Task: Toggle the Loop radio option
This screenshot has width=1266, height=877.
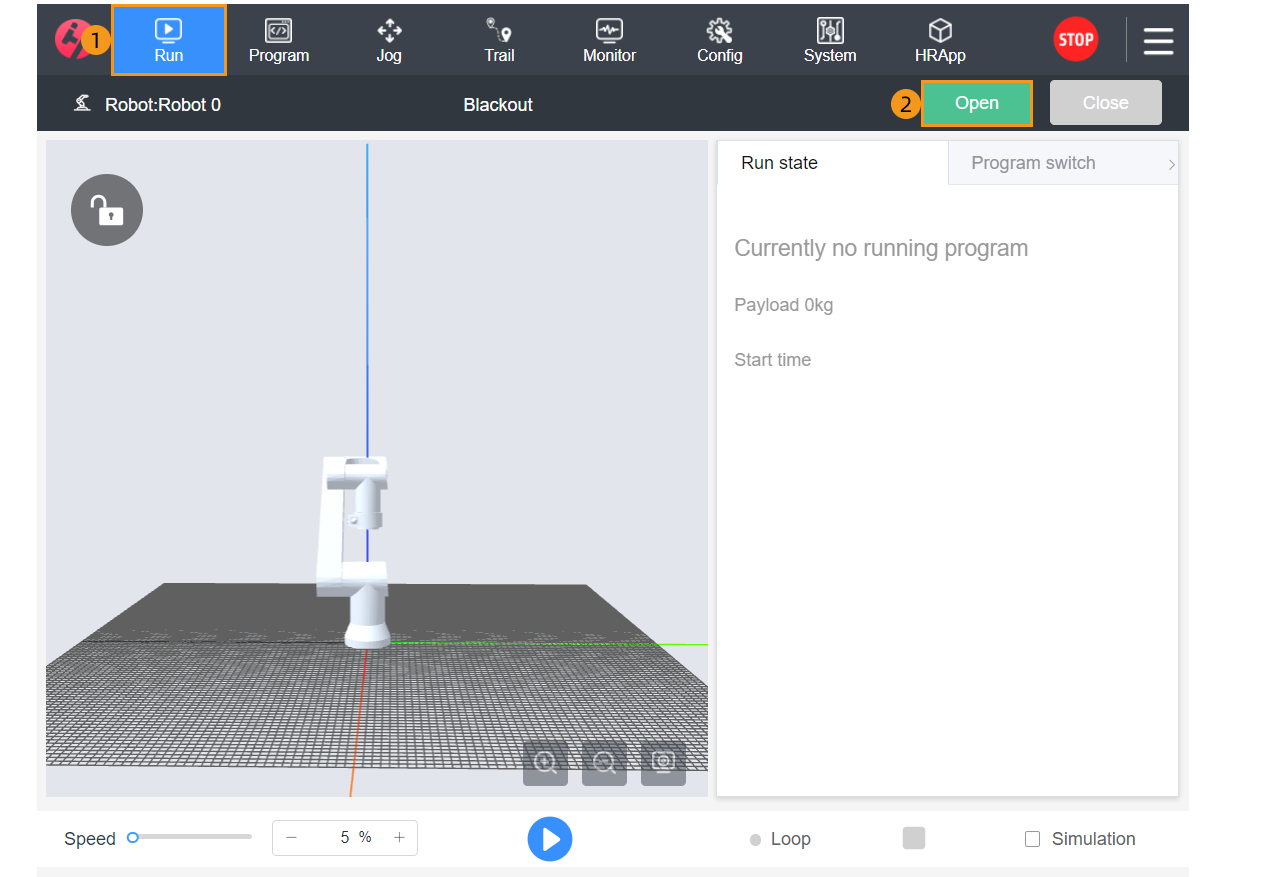Action: (756, 840)
